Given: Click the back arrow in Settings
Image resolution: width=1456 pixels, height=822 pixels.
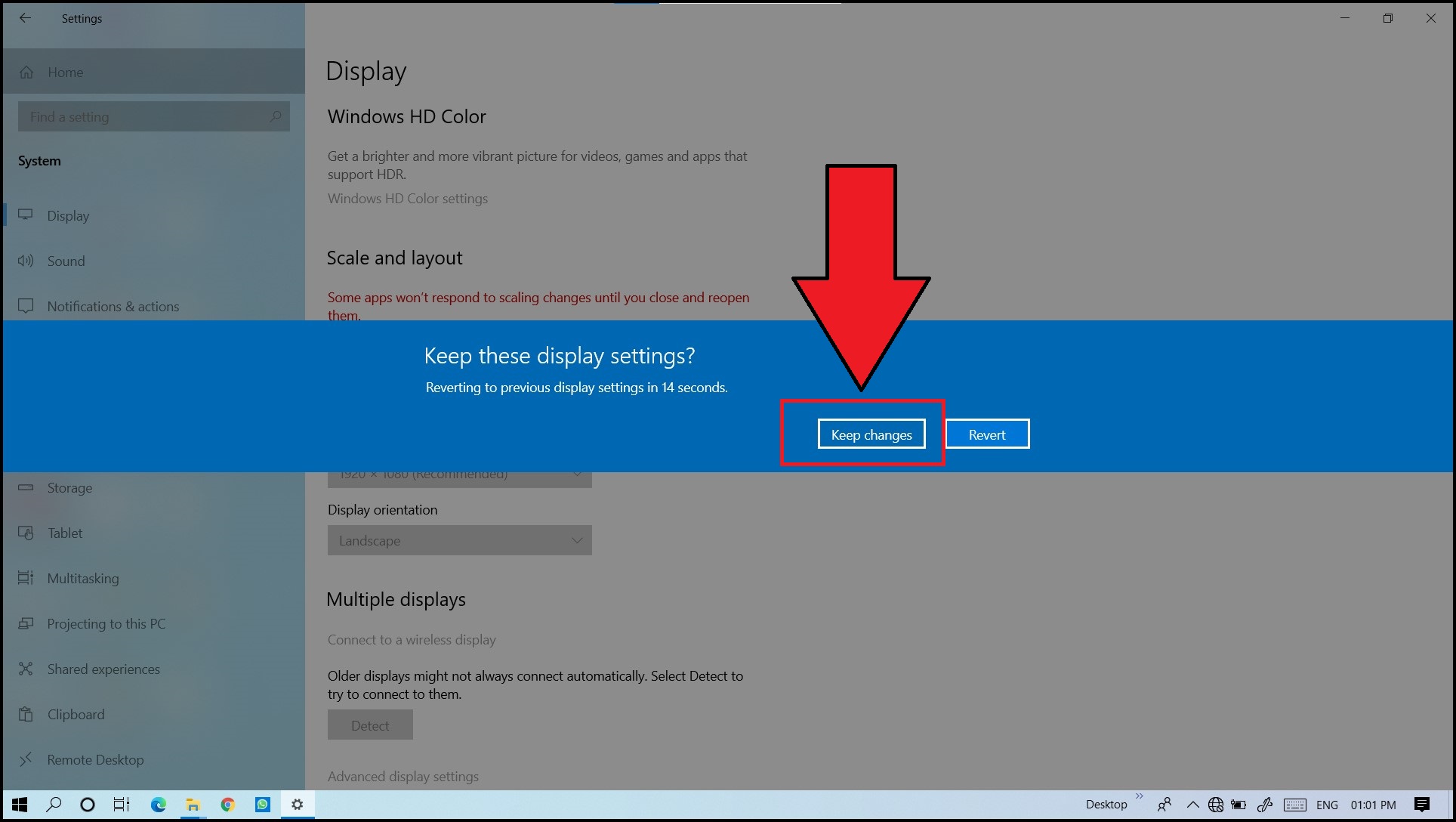Looking at the screenshot, I should [x=25, y=18].
